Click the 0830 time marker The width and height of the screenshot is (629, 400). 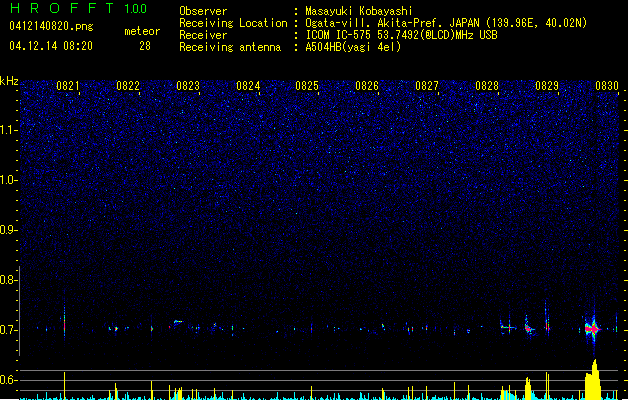tap(607, 86)
